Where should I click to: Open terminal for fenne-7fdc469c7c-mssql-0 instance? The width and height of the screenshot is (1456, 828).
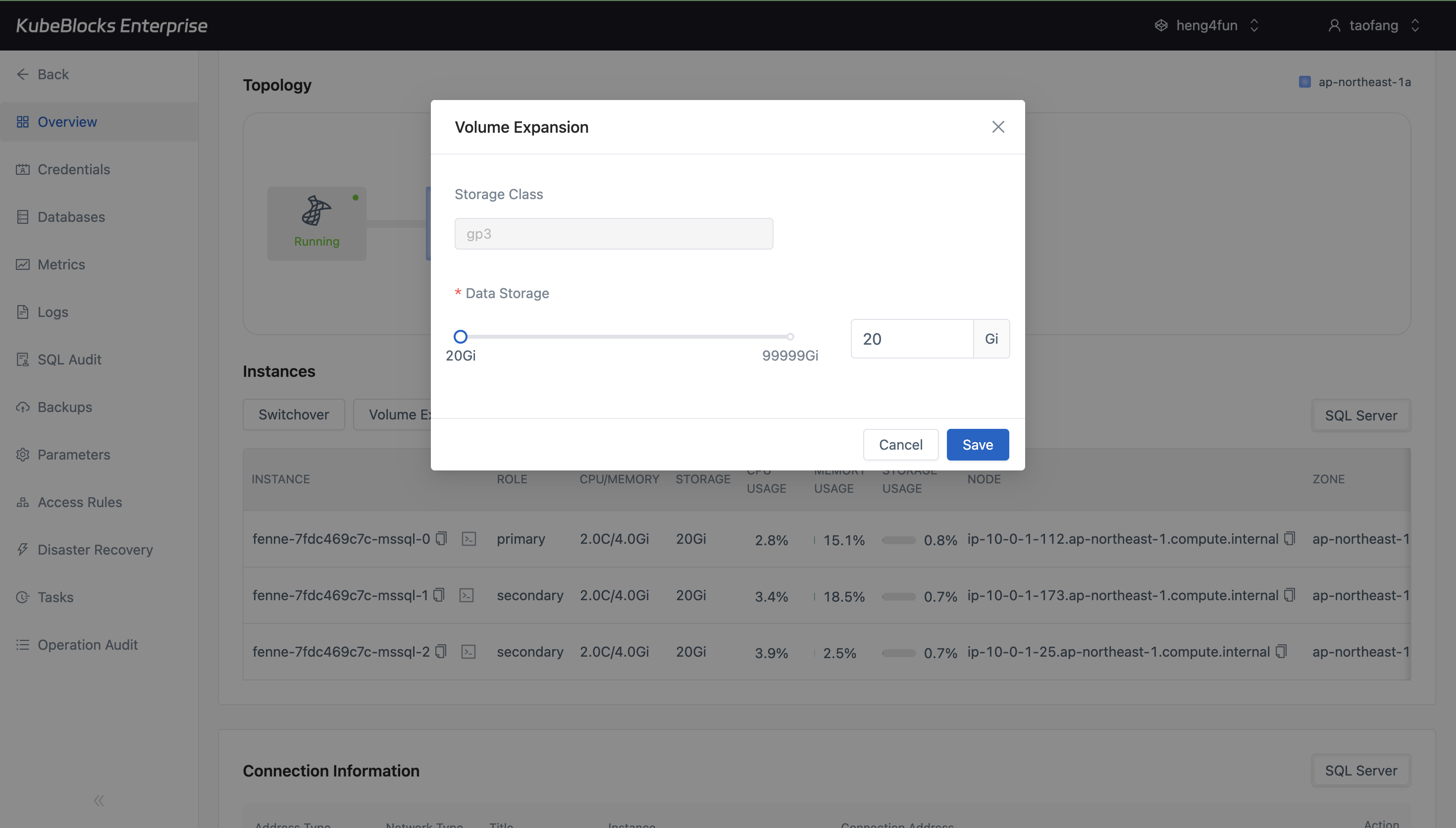click(468, 538)
